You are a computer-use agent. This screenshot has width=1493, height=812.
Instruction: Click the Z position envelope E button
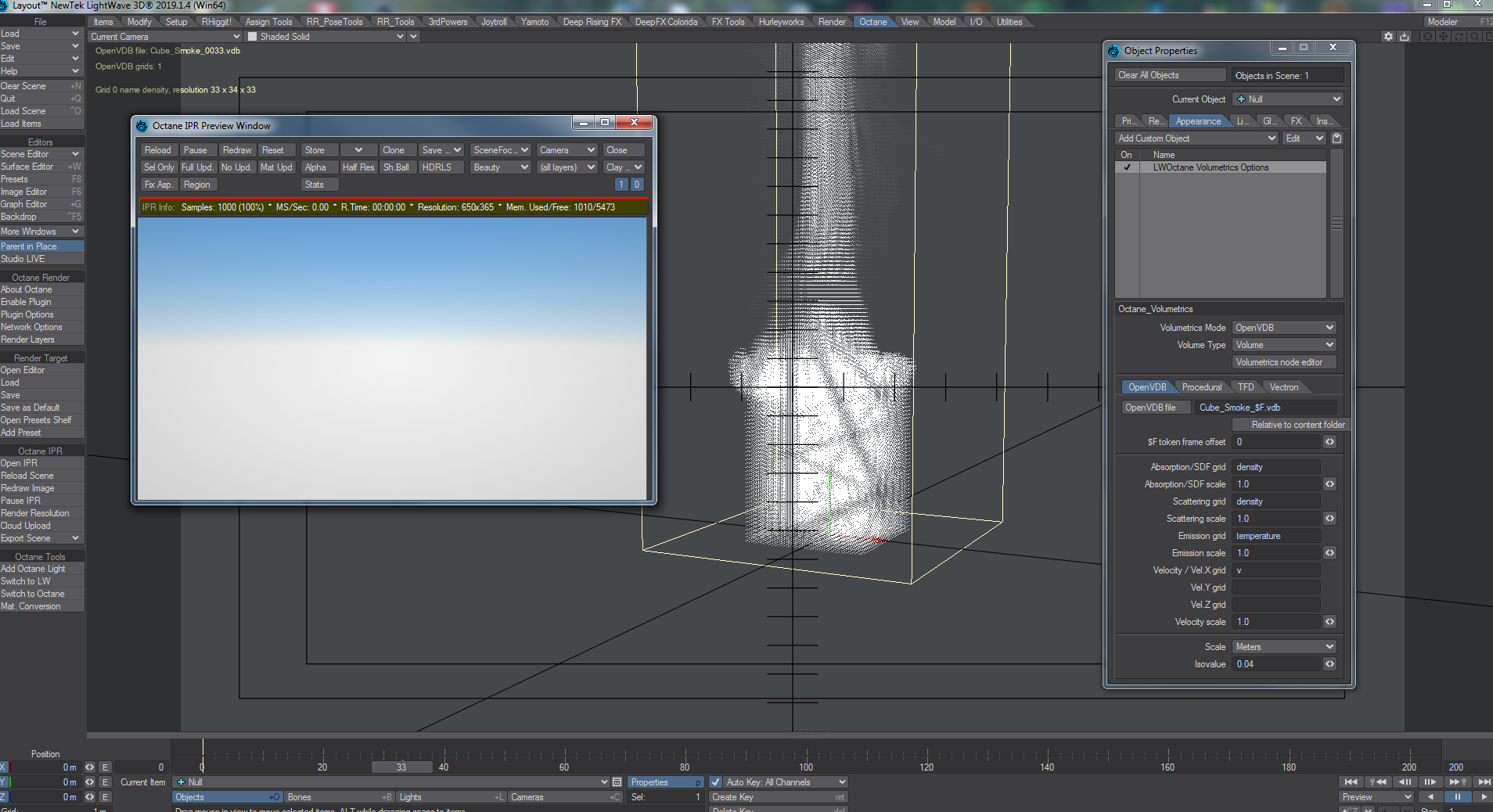pos(105,797)
